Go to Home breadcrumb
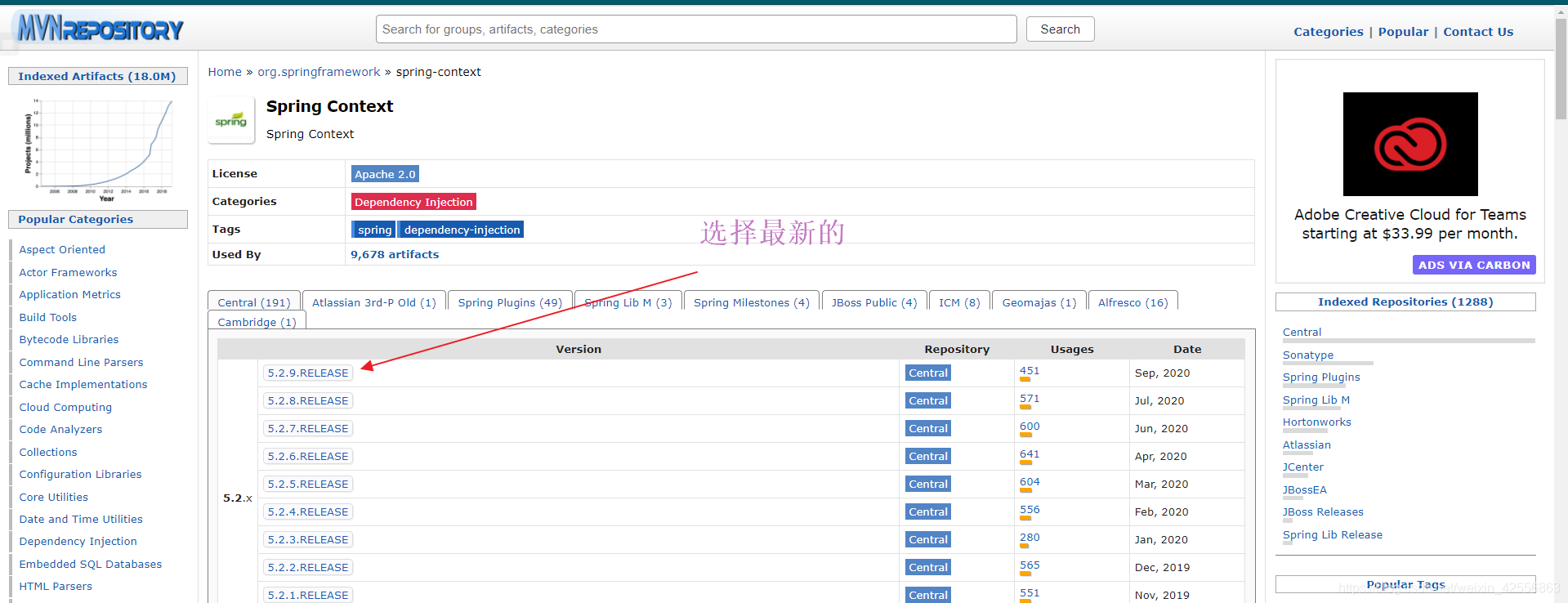This screenshot has height=603, width=1568. tap(225, 72)
